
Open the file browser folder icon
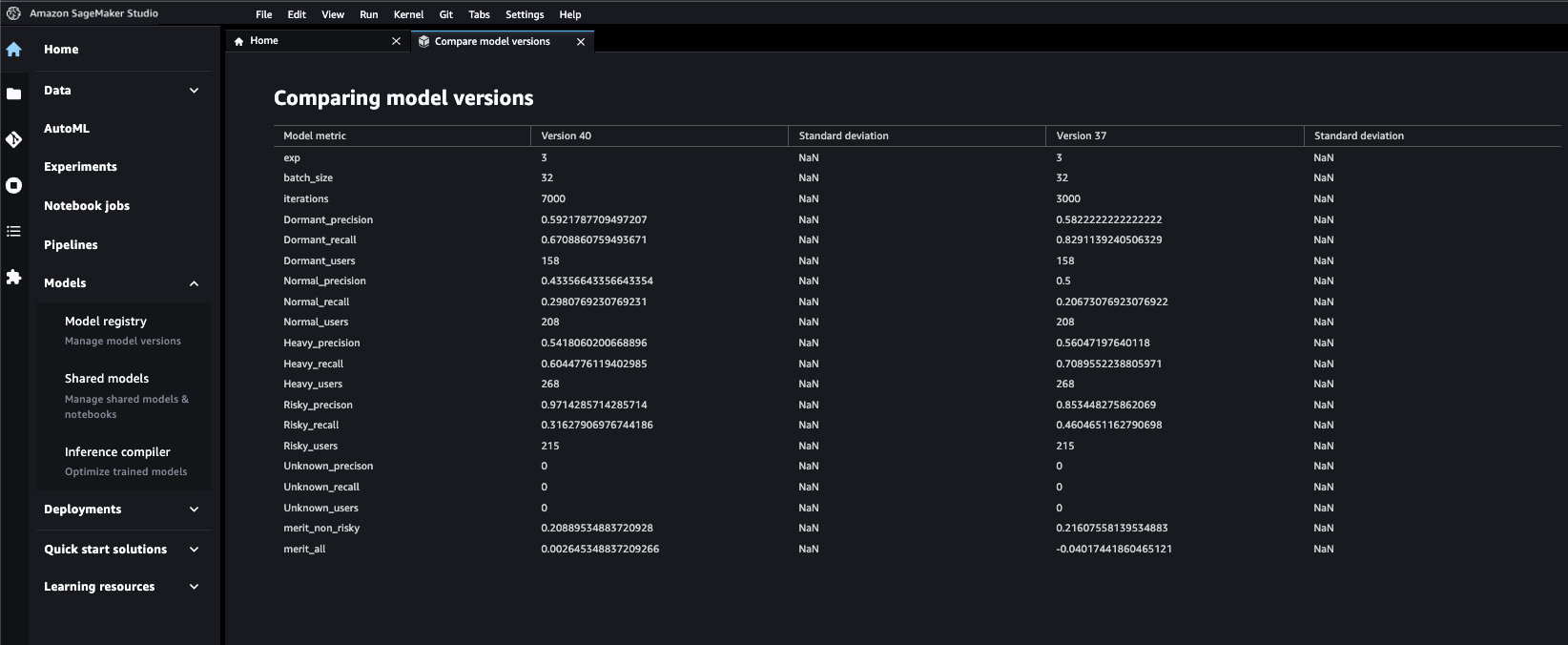tap(13, 94)
